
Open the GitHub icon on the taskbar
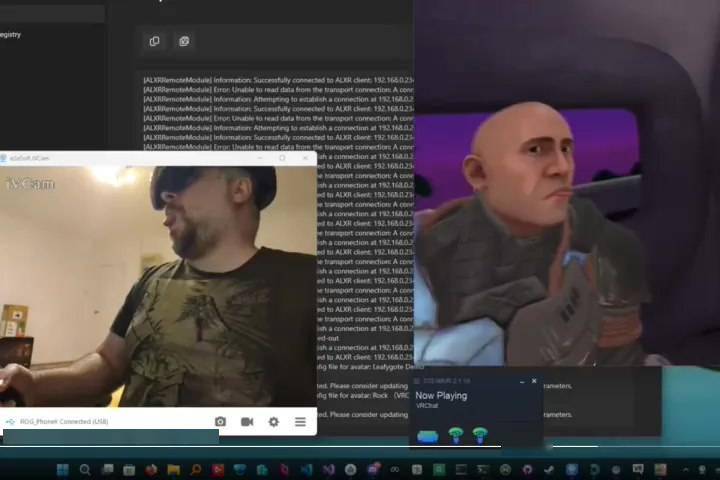click(527, 469)
